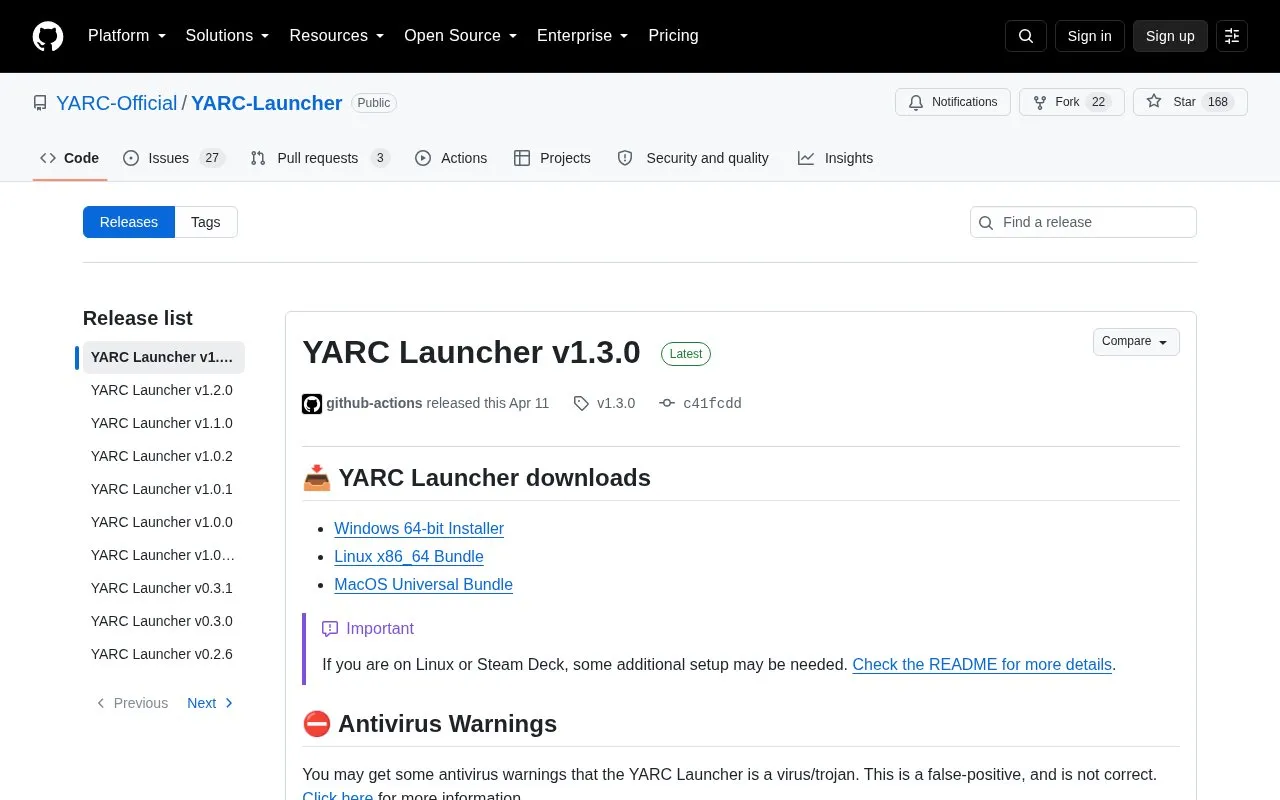Viewport: 1280px width, 800px height.
Task: Open the Projects tab
Action: (x=552, y=158)
